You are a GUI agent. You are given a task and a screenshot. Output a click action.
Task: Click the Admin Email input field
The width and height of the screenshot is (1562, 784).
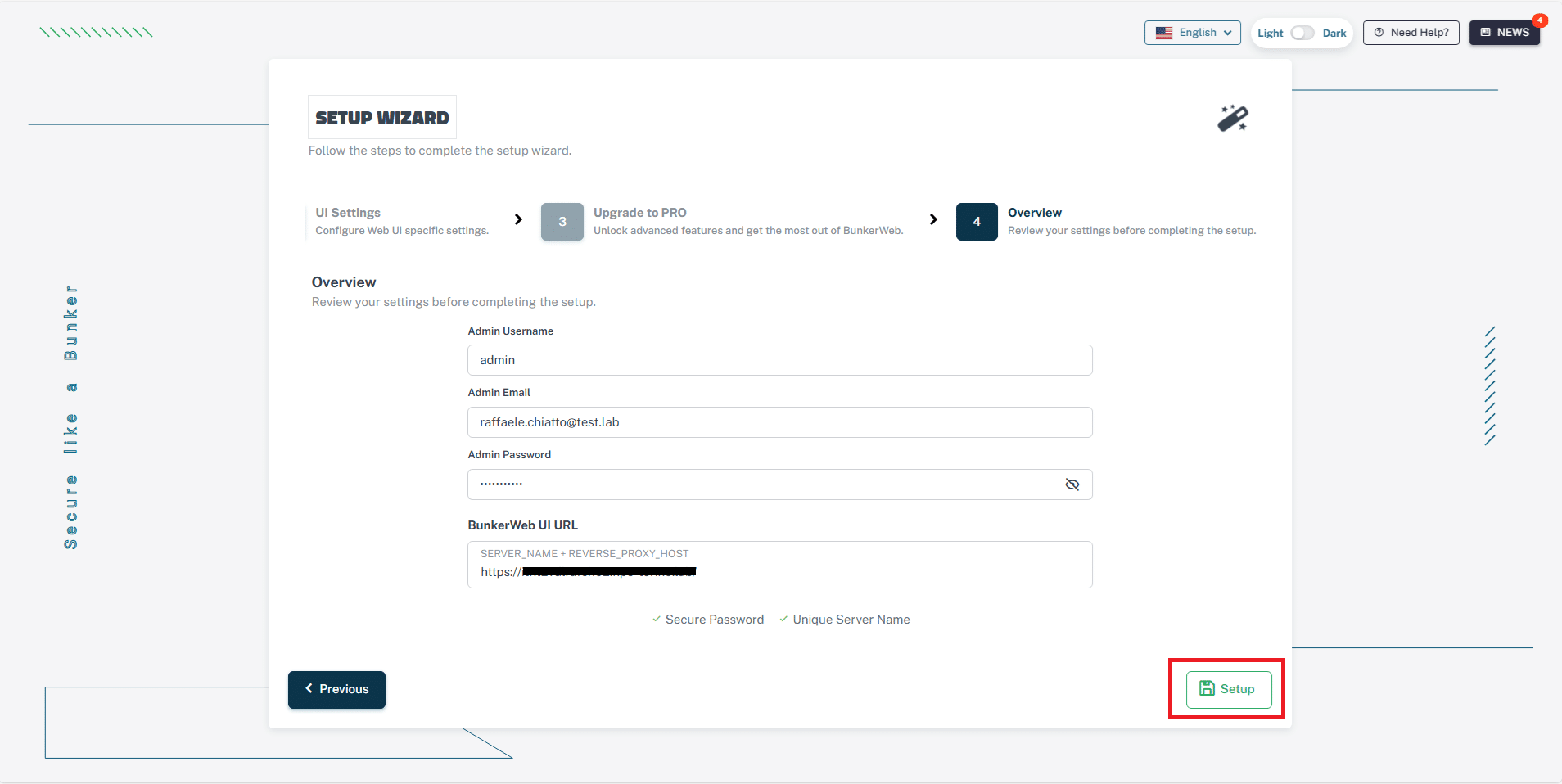point(779,422)
